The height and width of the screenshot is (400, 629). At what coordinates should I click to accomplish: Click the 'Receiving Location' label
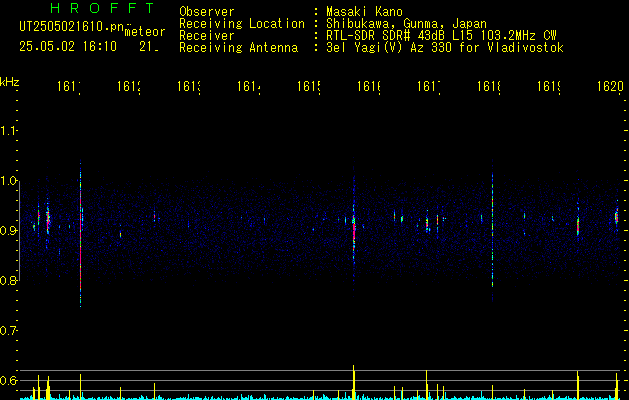pyautogui.click(x=242, y=24)
